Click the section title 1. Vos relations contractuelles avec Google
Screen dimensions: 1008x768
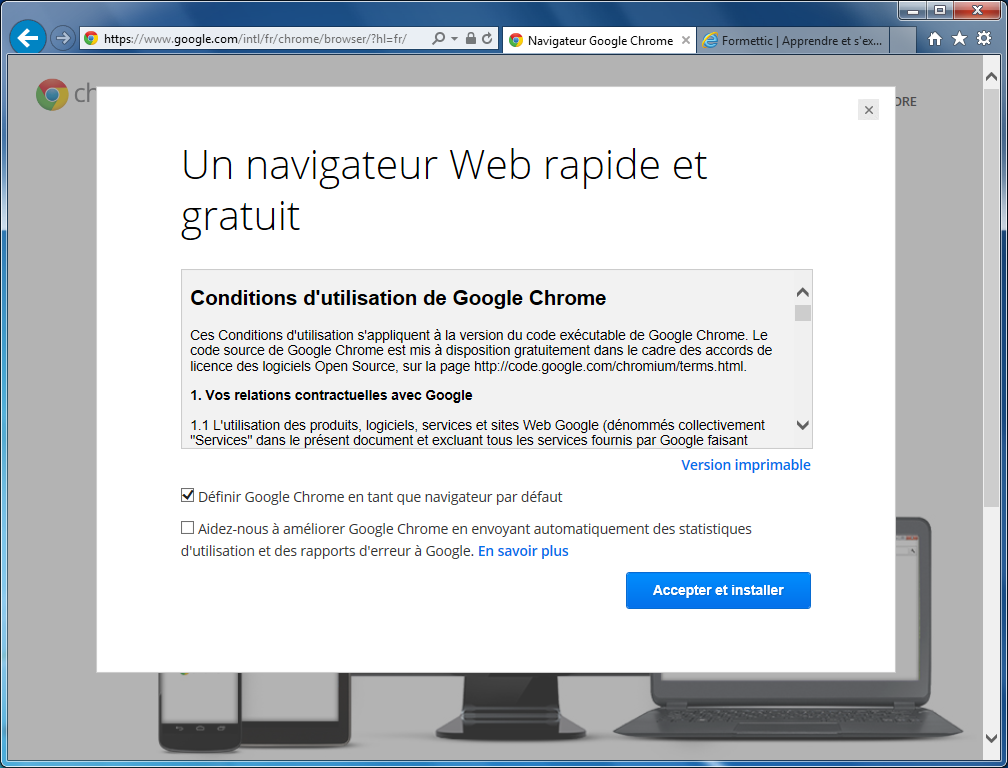331,395
